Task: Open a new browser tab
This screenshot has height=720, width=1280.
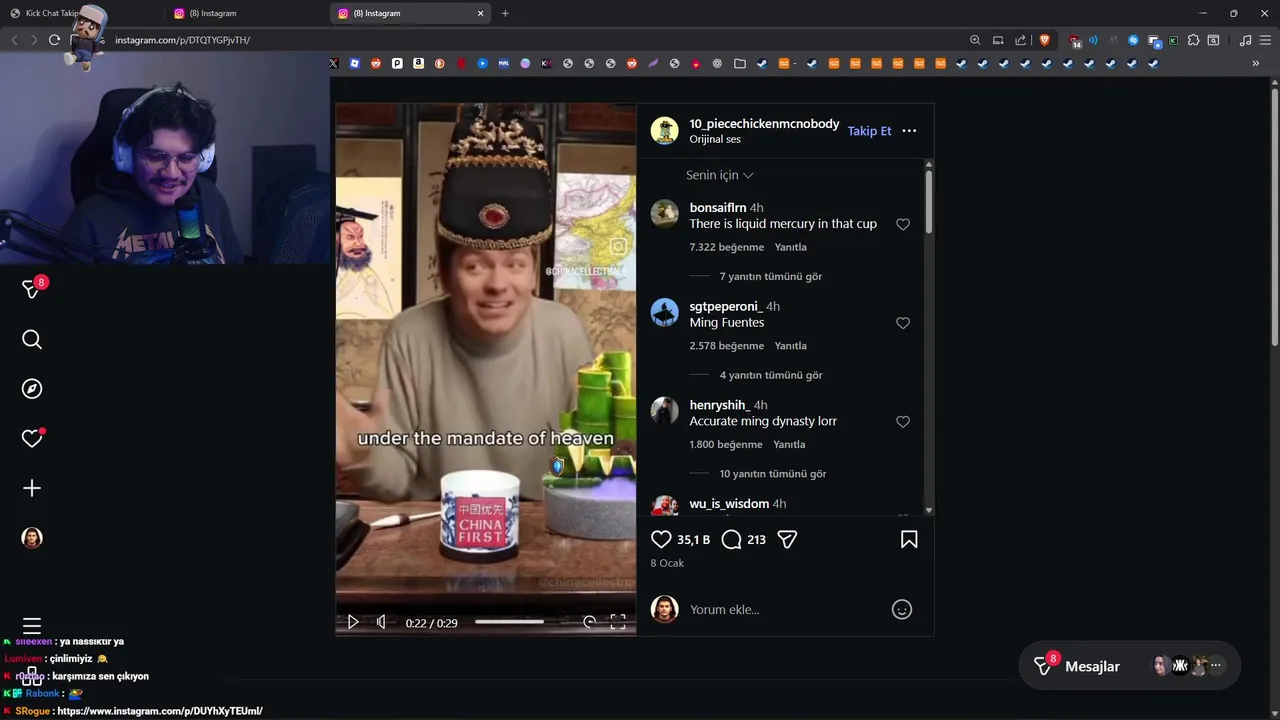Action: coord(505,13)
